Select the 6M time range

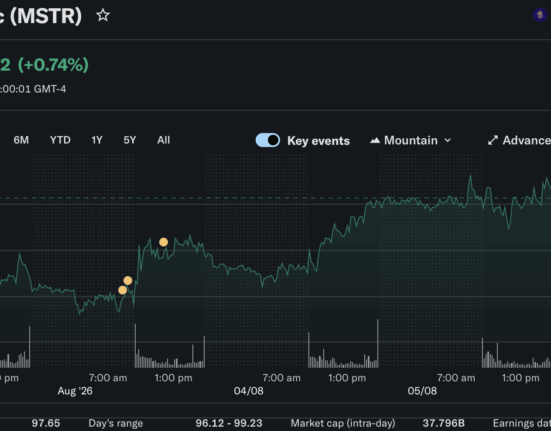coord(21,140)
